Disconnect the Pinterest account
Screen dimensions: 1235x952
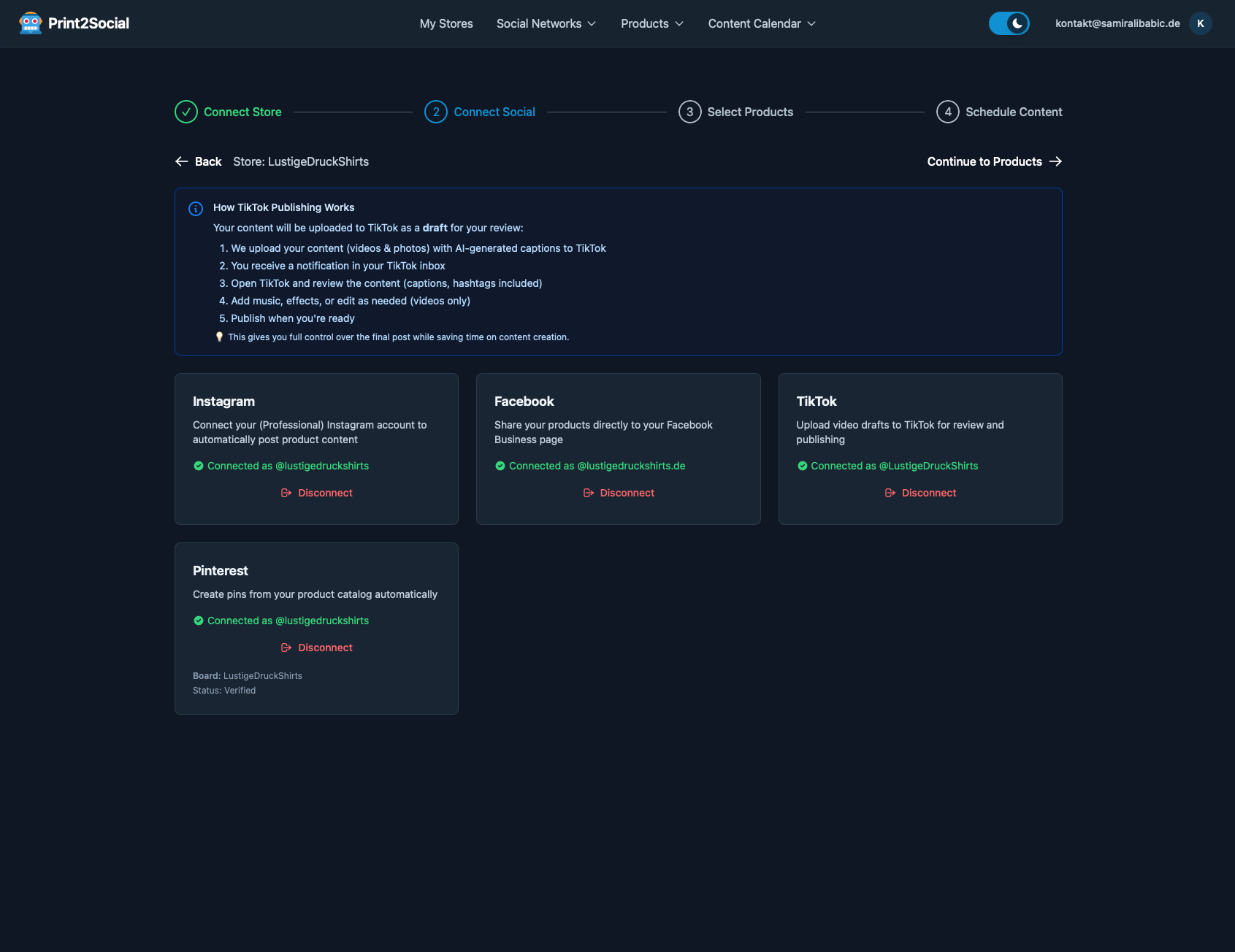click(317, 648)
